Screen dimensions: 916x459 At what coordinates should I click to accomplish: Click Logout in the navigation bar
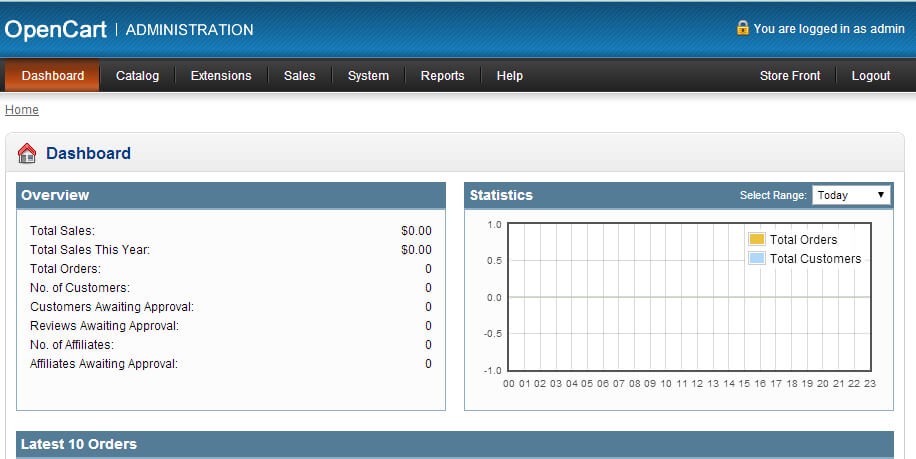[870, 75]
